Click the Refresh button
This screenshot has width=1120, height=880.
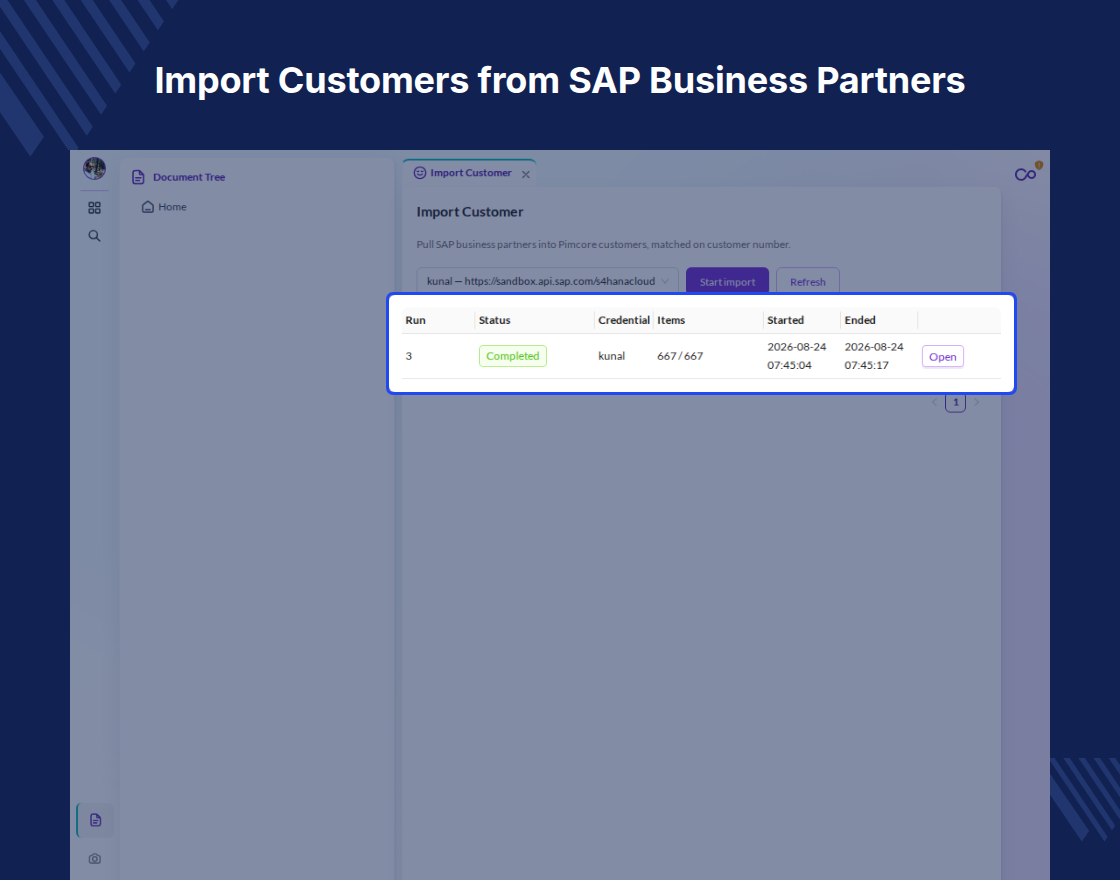[808, 281]
